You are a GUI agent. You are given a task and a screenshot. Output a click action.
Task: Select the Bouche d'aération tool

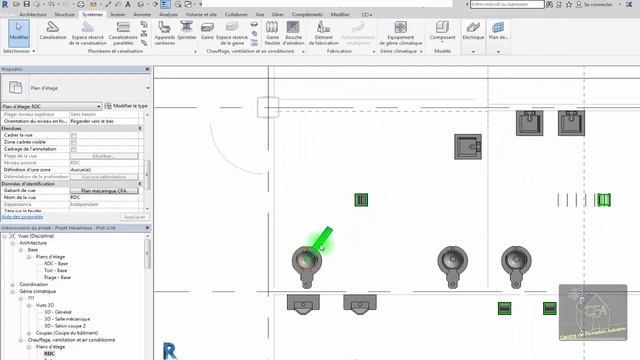(x=293, y=33)
